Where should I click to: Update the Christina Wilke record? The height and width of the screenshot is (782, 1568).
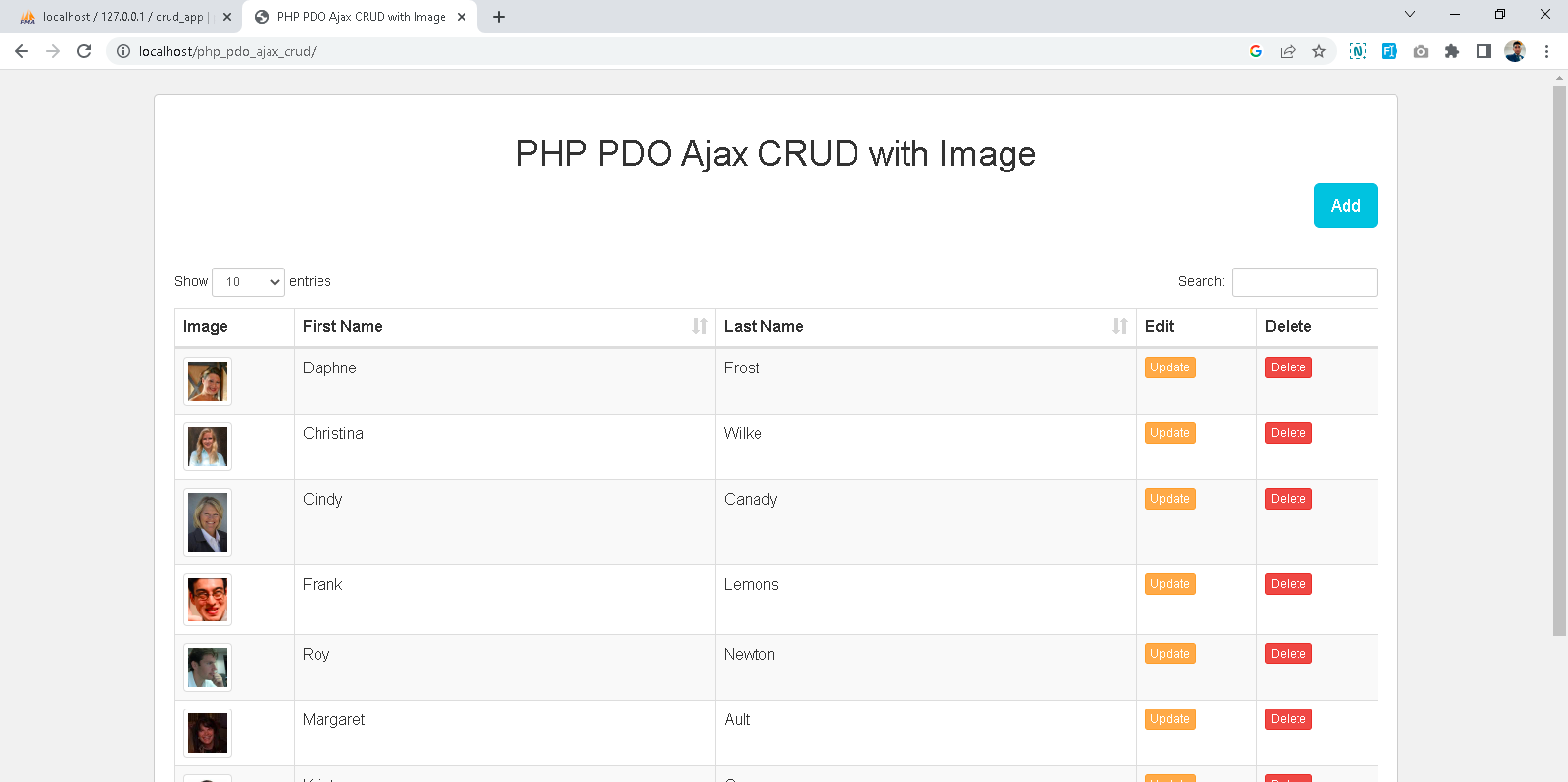pyautogui.click(x=1170, y=433)
